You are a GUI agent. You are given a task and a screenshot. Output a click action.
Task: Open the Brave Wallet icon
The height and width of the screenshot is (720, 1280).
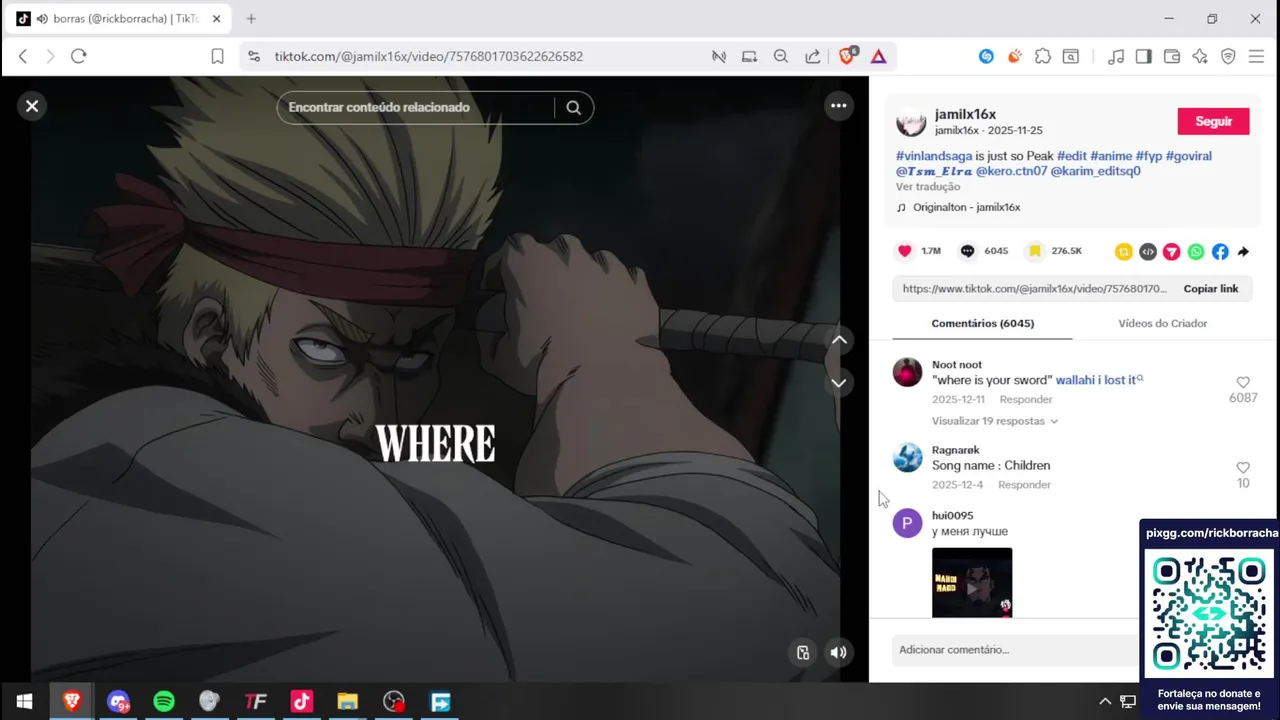pos(1172,57)
